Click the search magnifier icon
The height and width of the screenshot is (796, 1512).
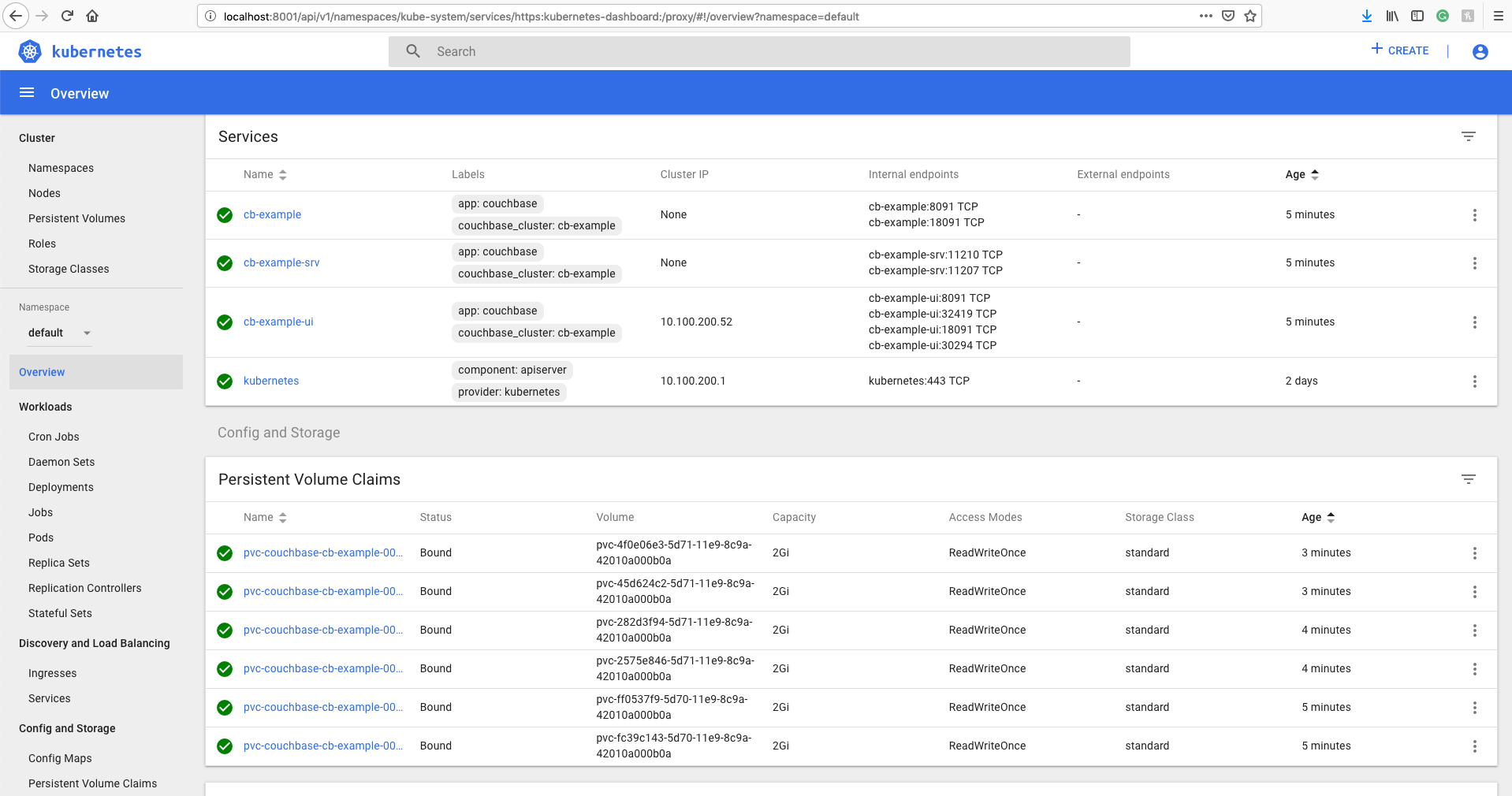(413, 50)
